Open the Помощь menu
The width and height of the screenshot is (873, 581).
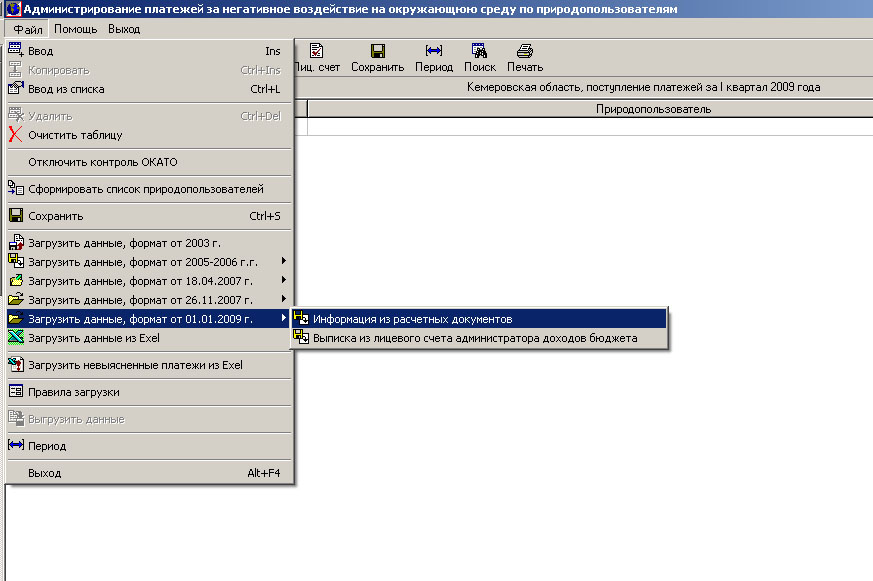(76, 29)
